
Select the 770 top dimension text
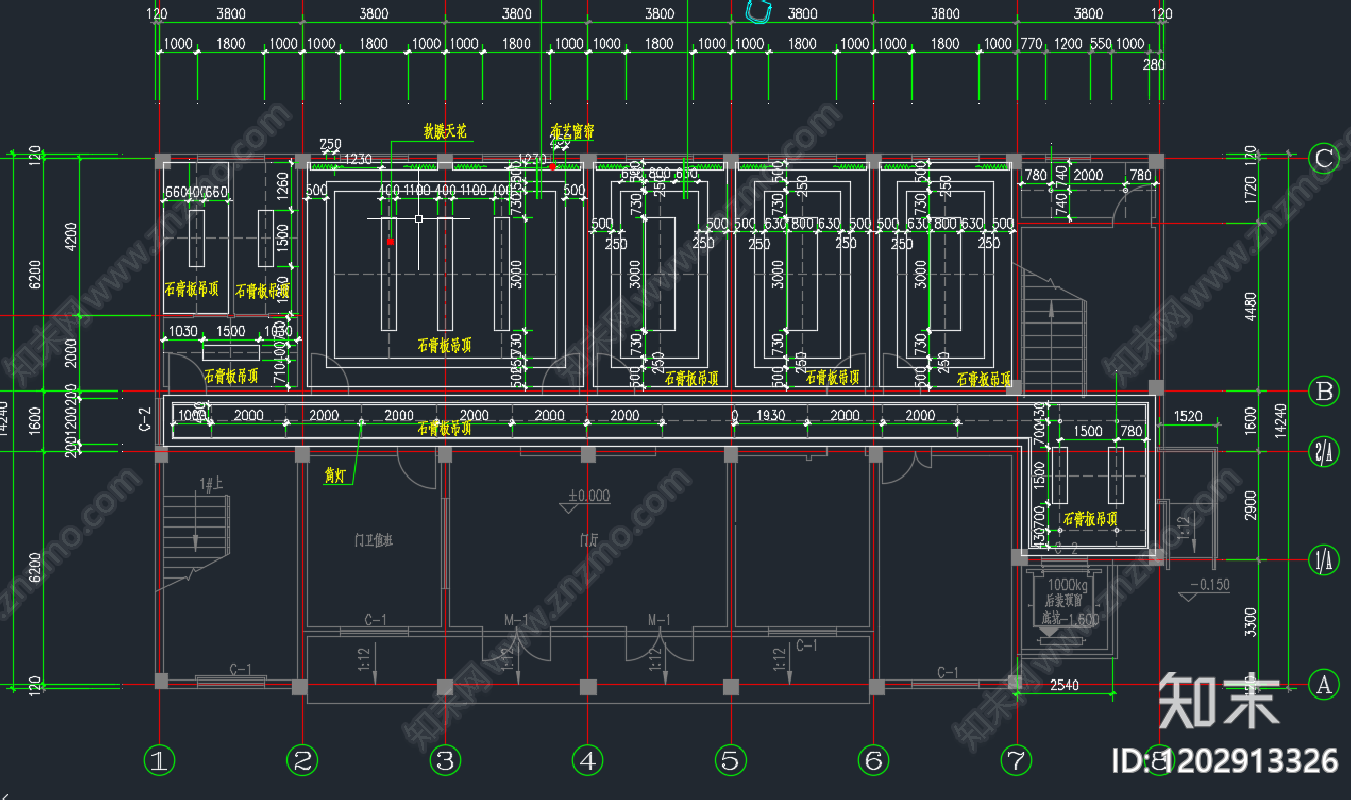click(x=1030, y=44)
